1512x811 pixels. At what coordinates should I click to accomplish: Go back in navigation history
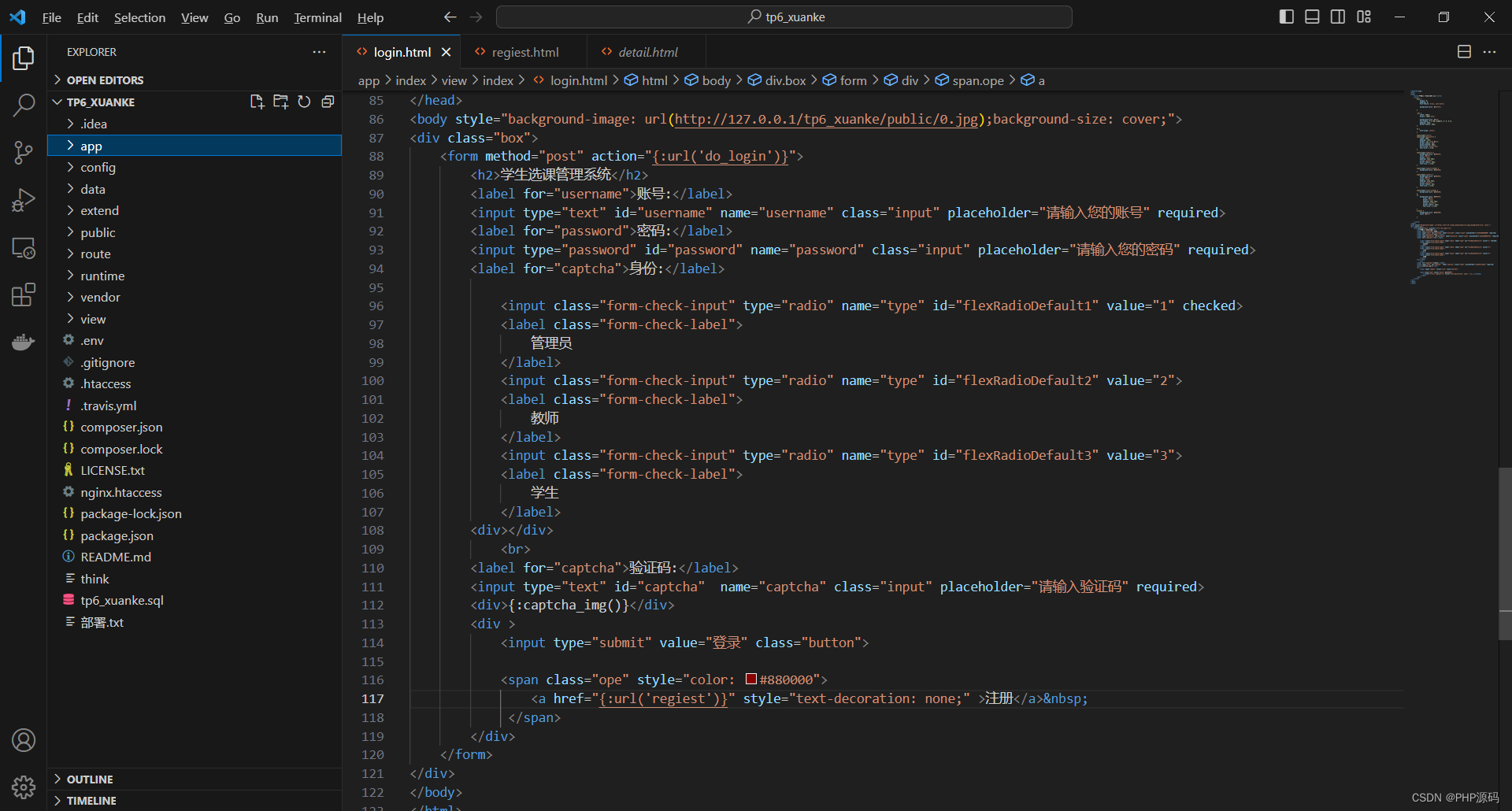(x=450, y=17)
